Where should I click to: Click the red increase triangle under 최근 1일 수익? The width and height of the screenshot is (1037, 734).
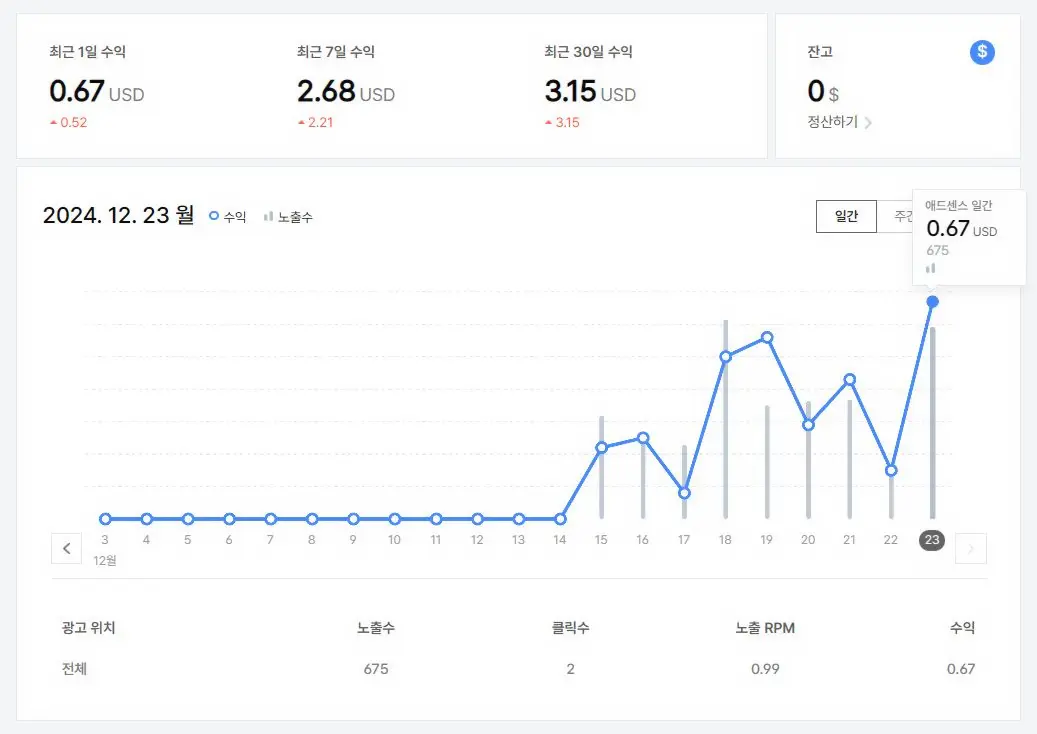(x=53, y=122)
